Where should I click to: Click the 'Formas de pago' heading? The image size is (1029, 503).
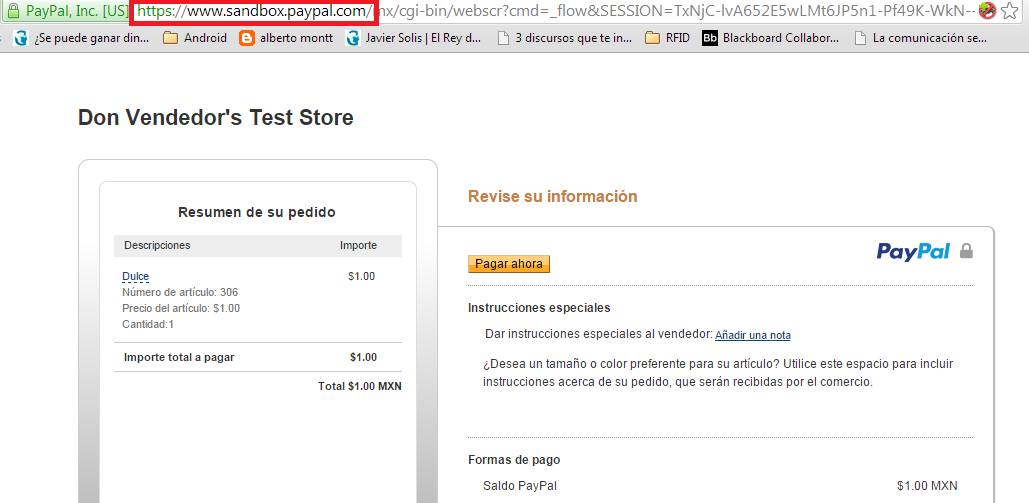(x=514, y=460)
